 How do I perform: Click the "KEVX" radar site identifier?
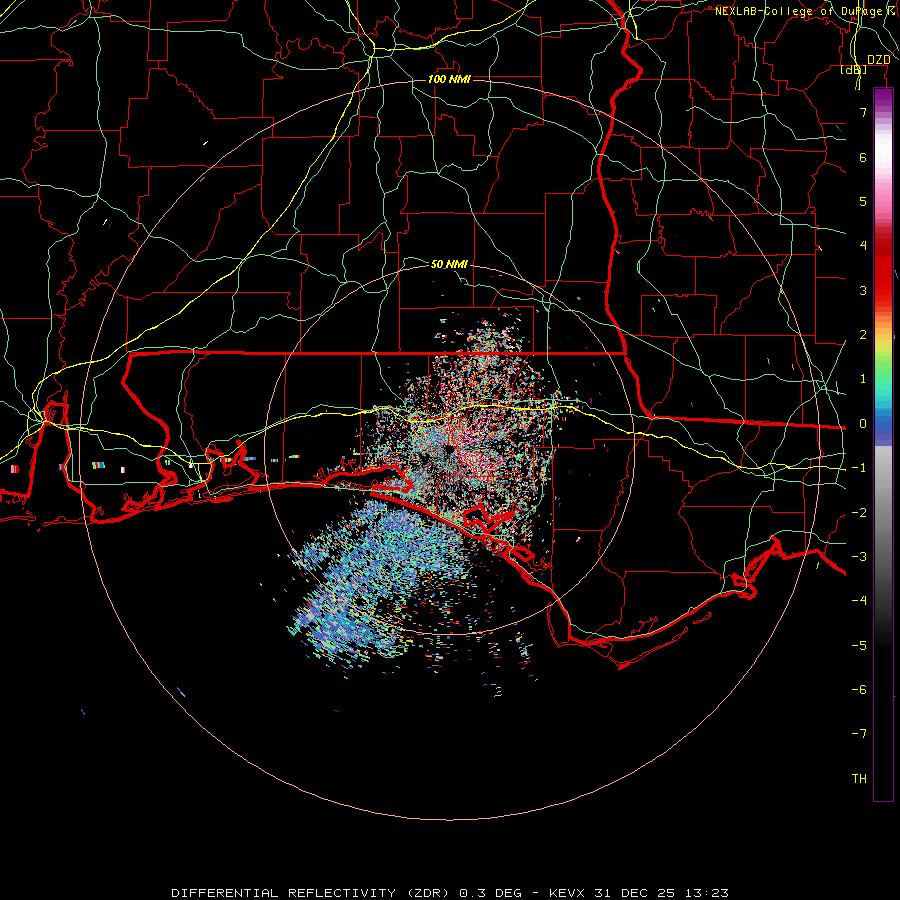tap(567, 893)
